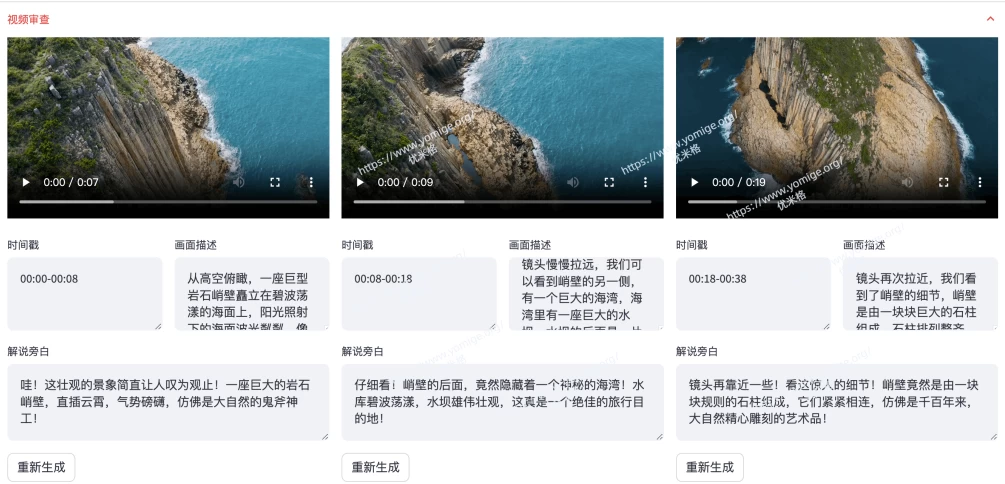Click the 00:08-00:18 timestamp field

(418, 293)
